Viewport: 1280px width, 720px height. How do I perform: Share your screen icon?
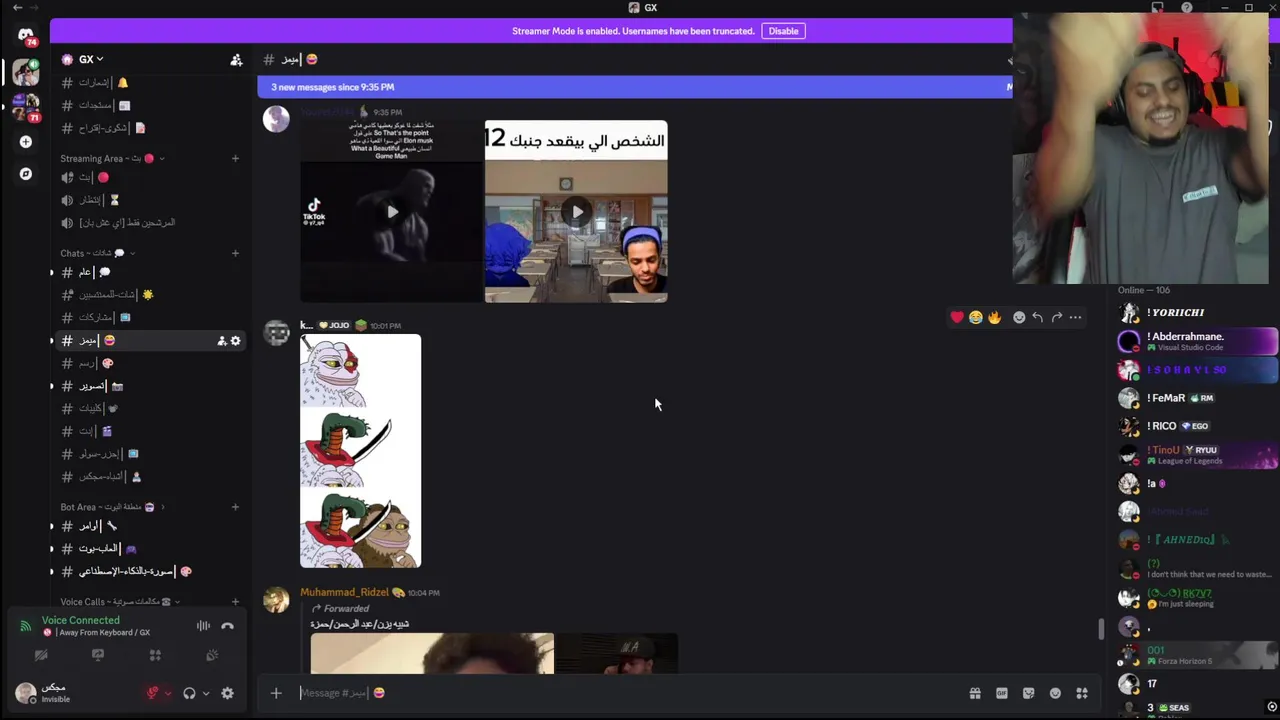tap(98, 655)
